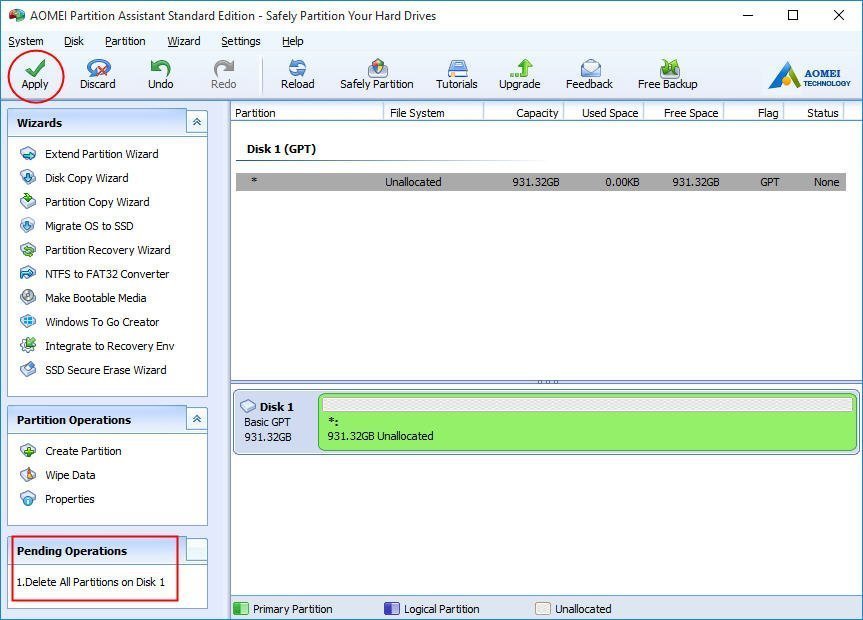Sort by Used Space column header
This screenshot has width=863, height=620.
tap(604, 113)
